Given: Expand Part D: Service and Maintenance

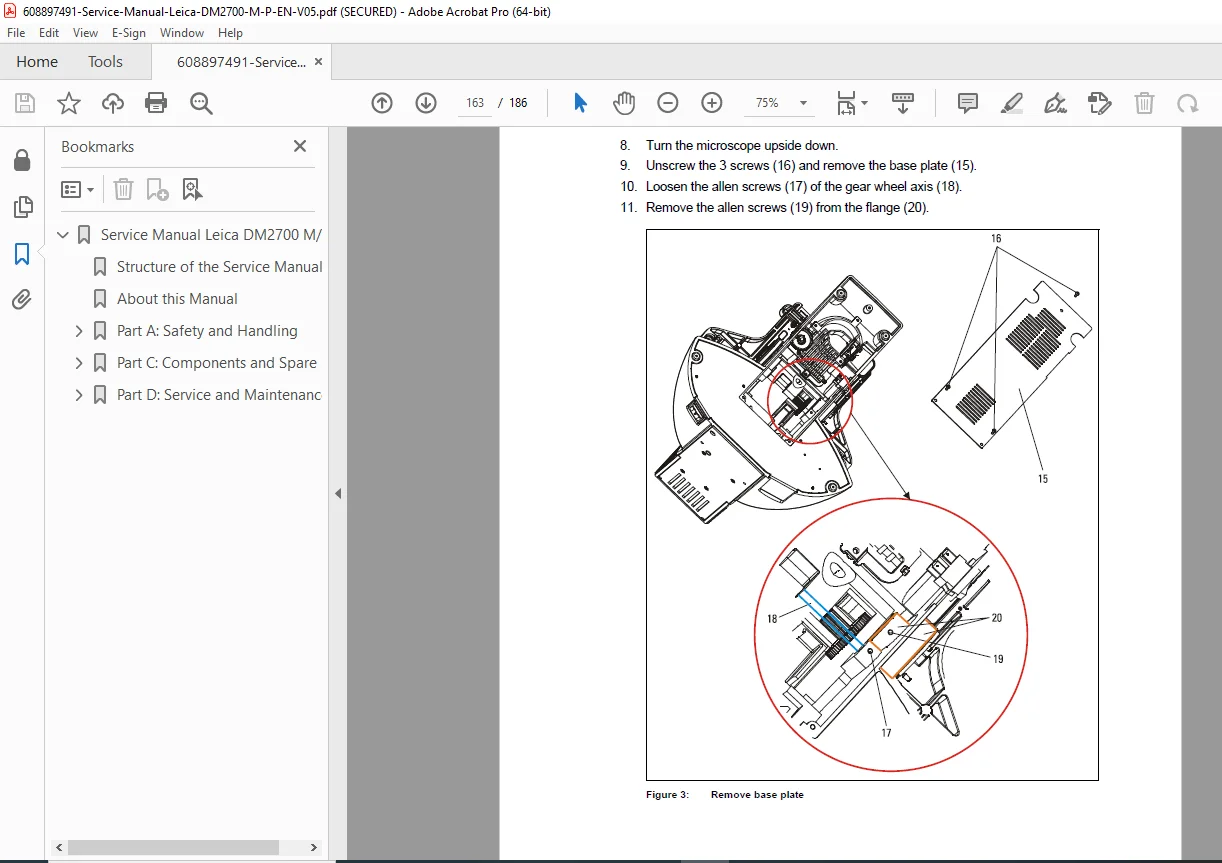Looking at the screenshot, I should 79,395.
